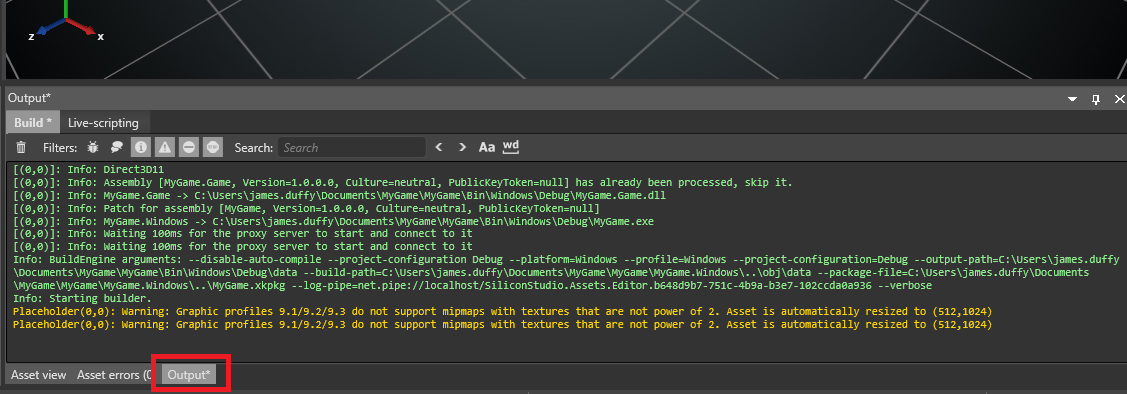Go to next search result
The width and height of the screenshot is (1127, 394).
(462, 147)
